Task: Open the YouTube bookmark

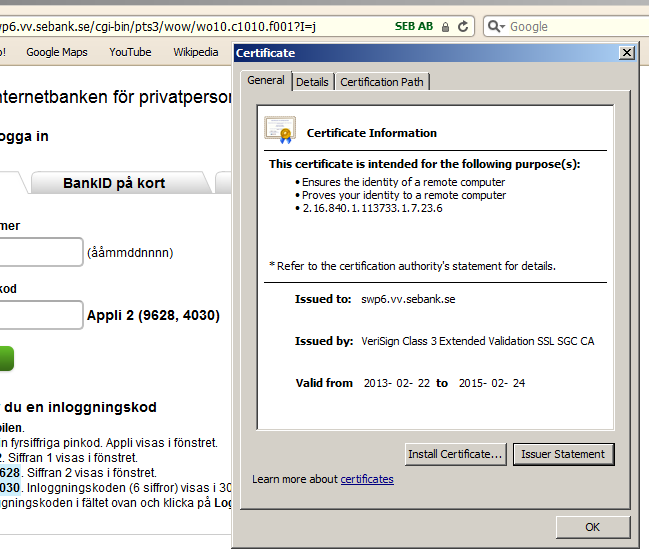Action: (x=130, y=52)
